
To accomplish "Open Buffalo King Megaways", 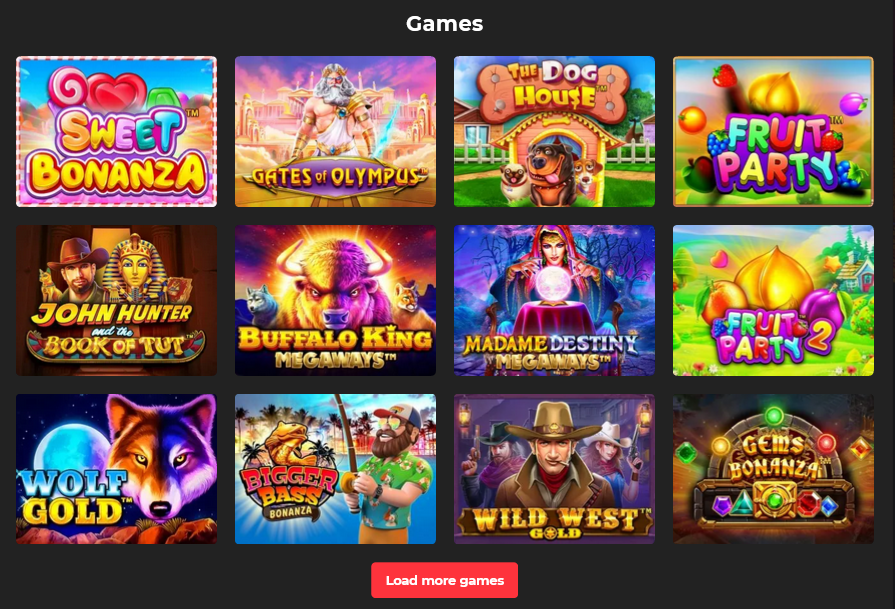I will tap(335, 300).
